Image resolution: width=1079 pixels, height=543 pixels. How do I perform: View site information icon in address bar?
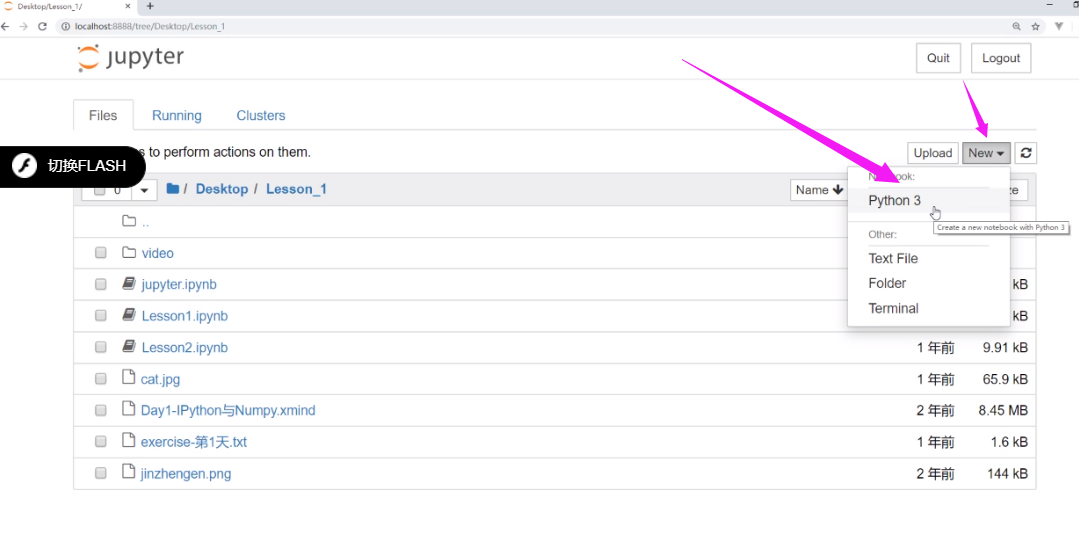(x=66, y=26)
